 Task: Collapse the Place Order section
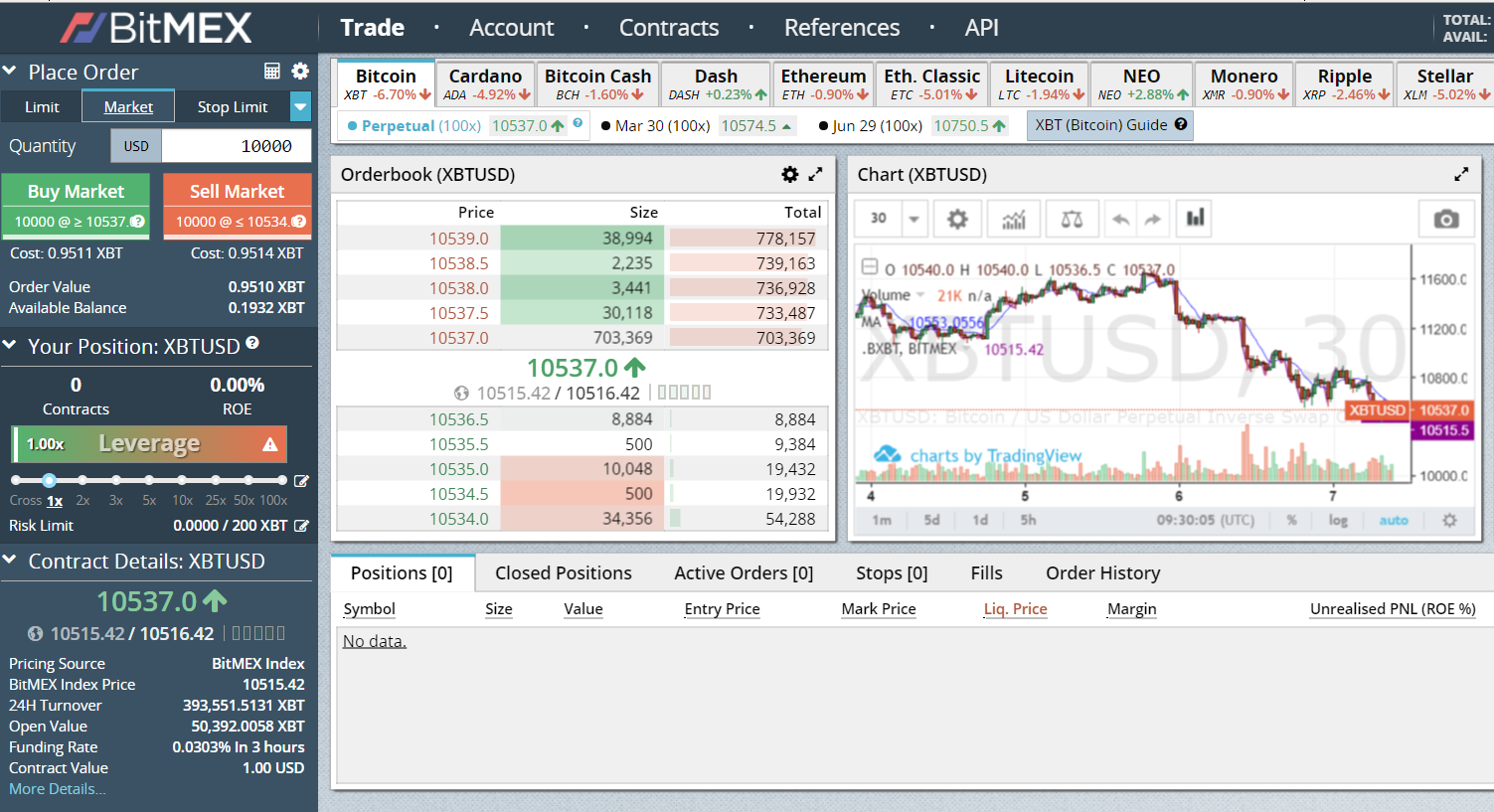10,72
